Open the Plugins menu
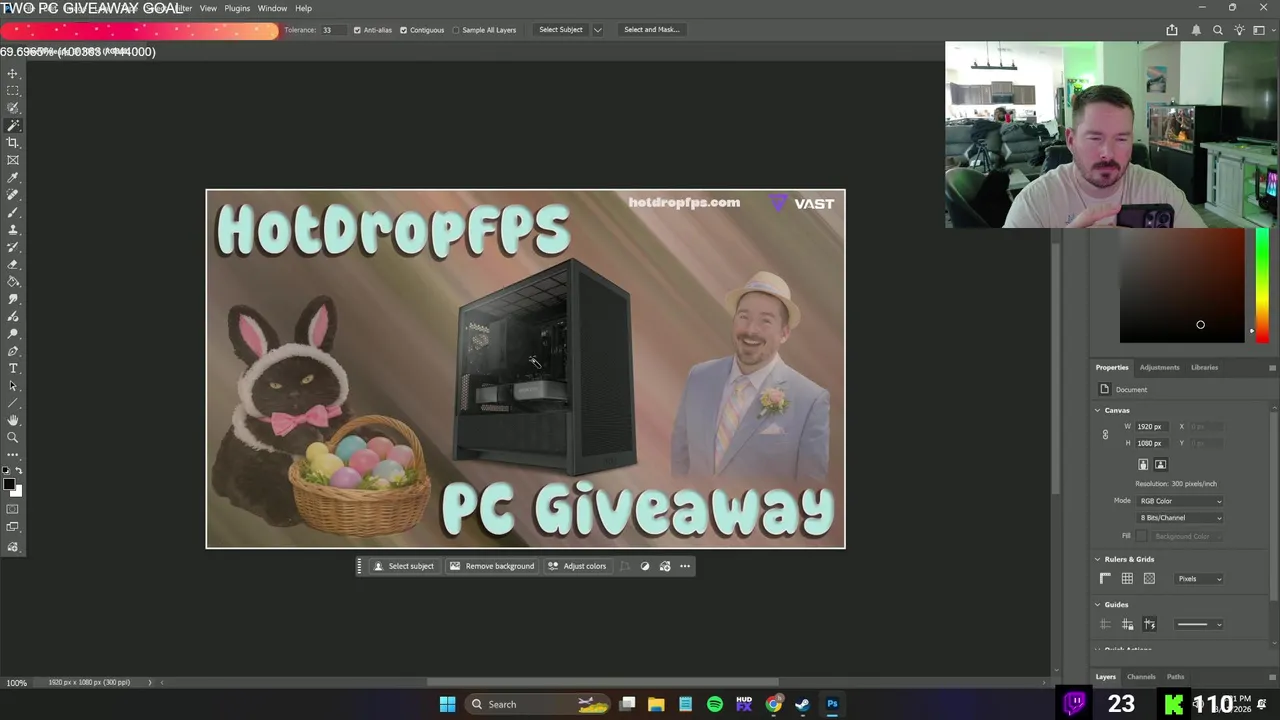This screenshot has height=720, width=1280. (237, 8)
